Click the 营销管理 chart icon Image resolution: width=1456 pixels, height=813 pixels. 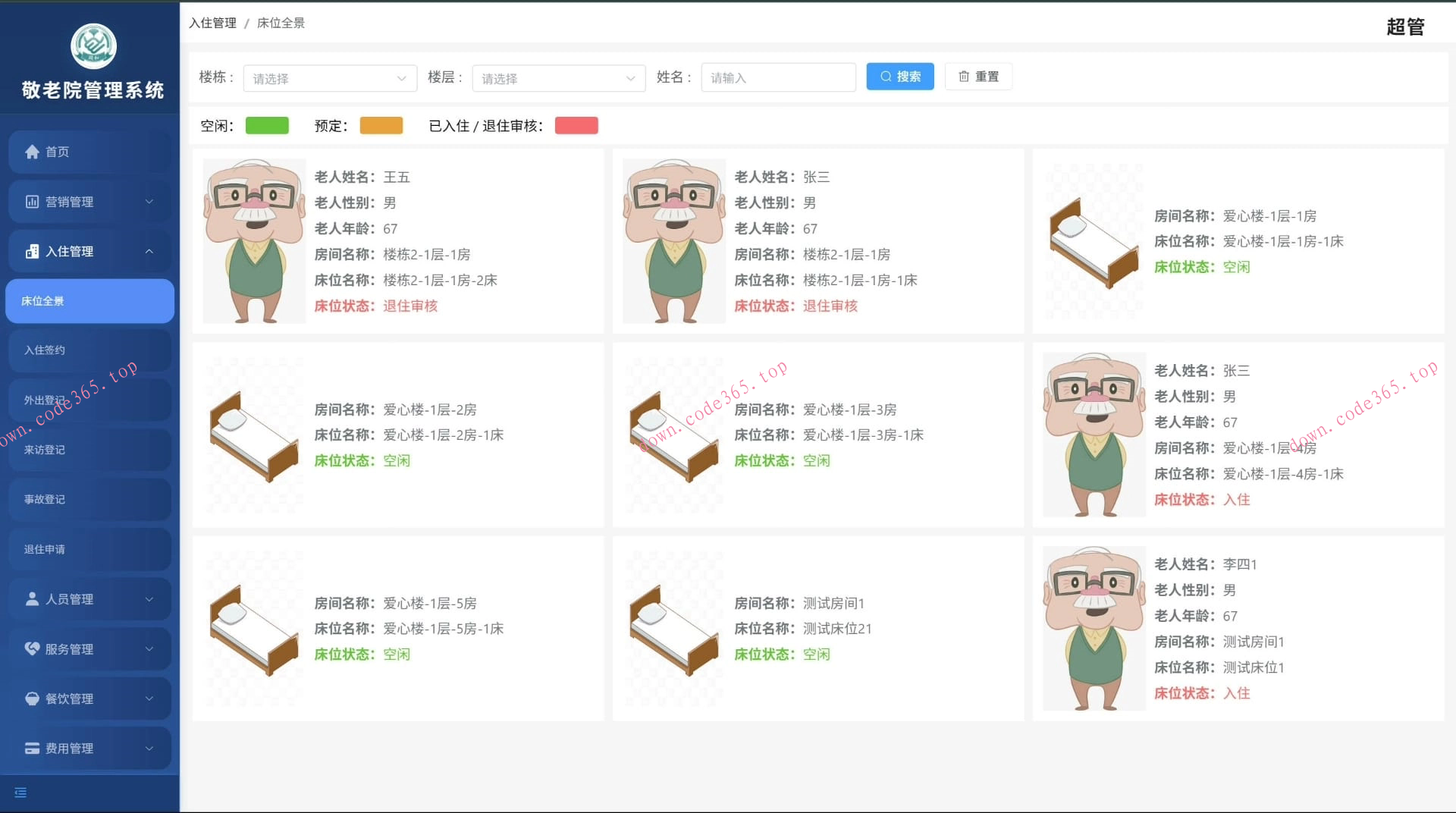coord(32,202)
